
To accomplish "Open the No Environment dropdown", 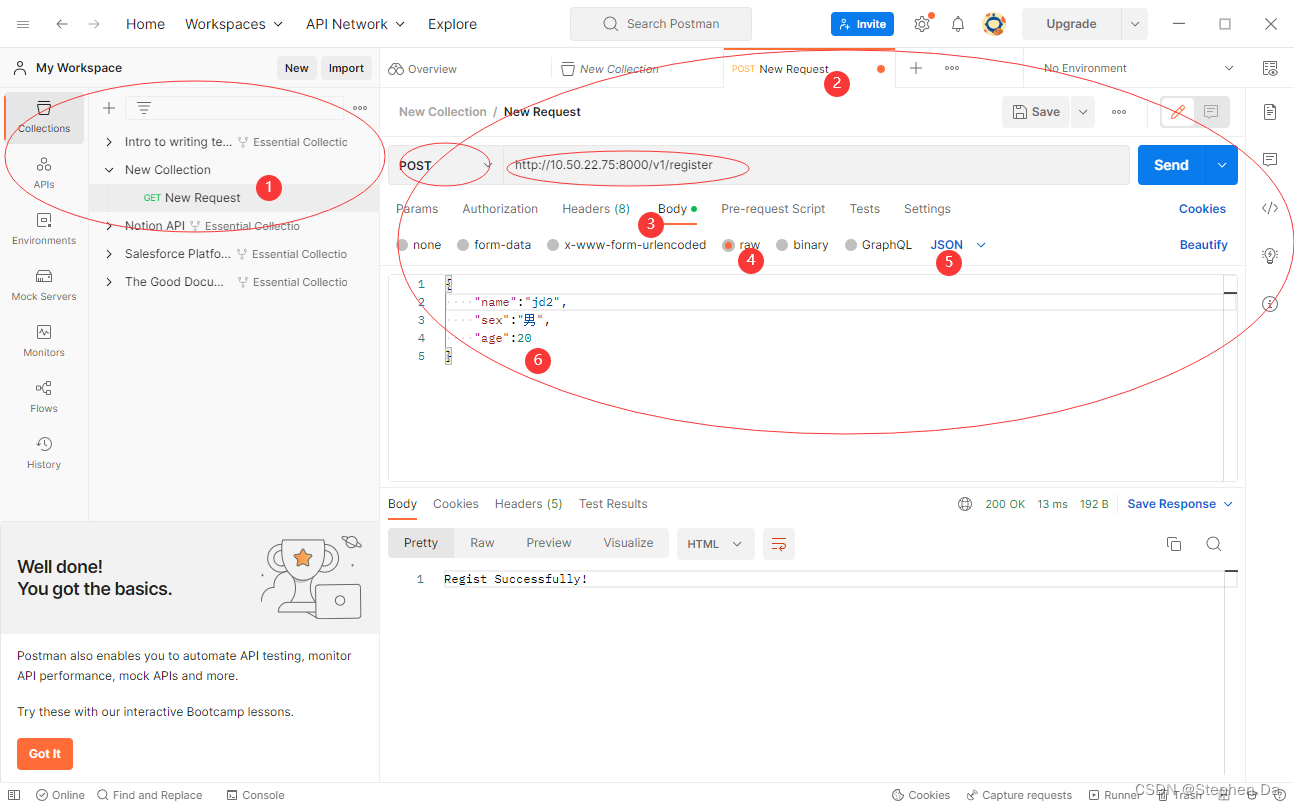I will (x=1139, y=68).
